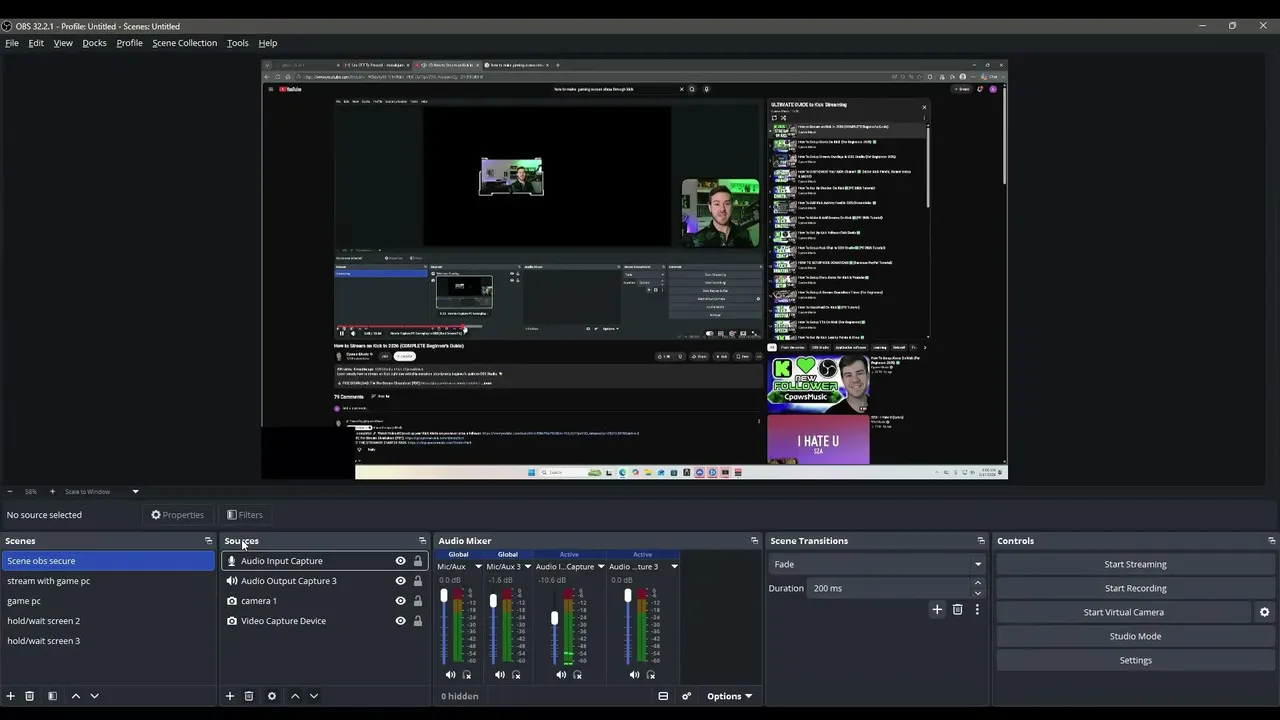
Task: Open Audio Output Capture 3 mixer channel dropdown
Action: pyautogui.click(x=674, y=567)
